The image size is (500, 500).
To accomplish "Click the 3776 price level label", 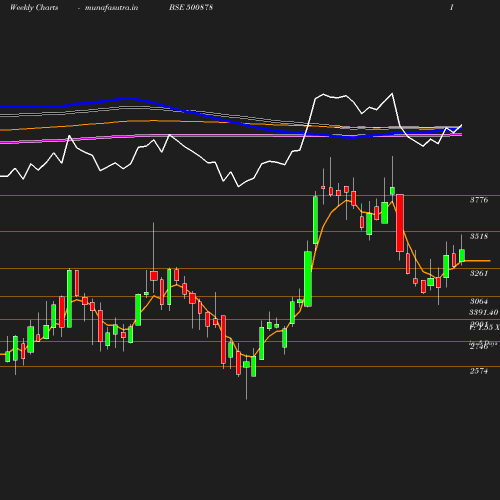I will tap(479, 200).
